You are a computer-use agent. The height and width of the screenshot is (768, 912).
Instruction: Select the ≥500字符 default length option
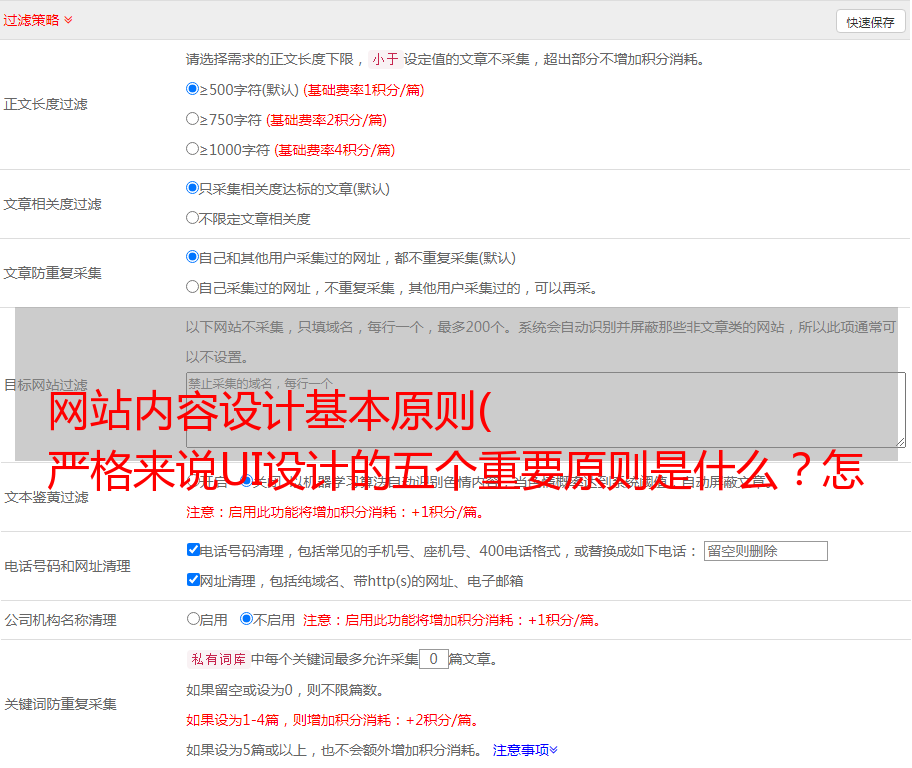[193, 89]
